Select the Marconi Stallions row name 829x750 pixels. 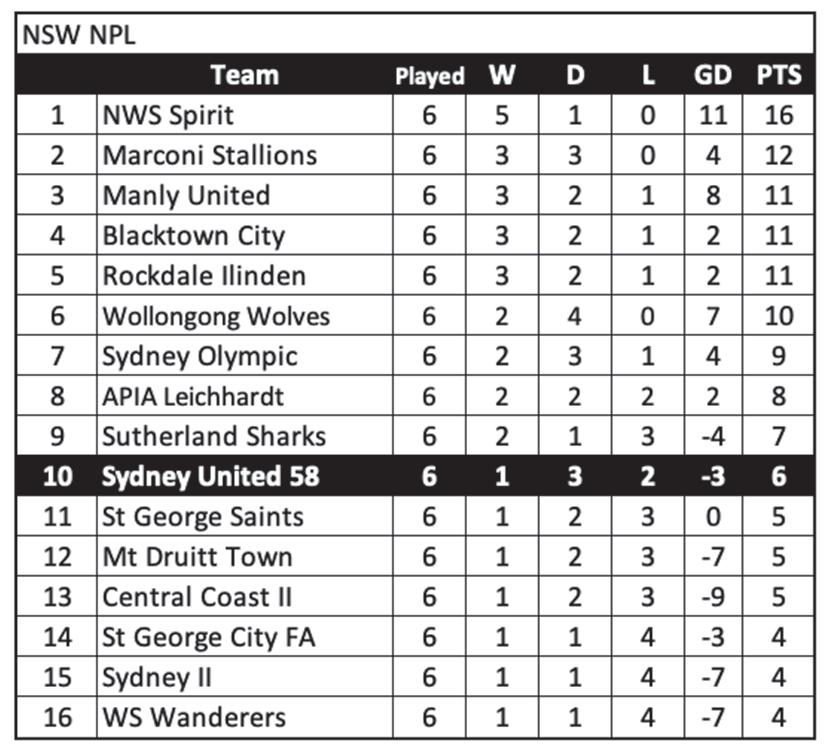(210, 155)
